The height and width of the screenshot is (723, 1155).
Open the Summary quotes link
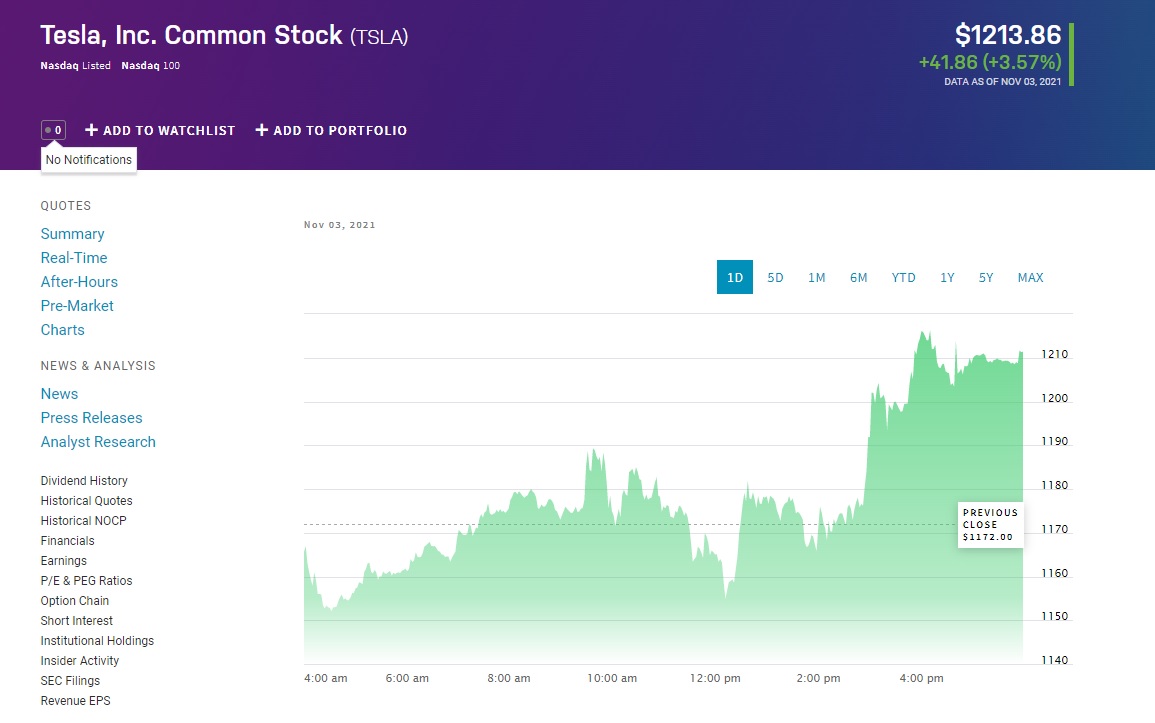point(72,234)
